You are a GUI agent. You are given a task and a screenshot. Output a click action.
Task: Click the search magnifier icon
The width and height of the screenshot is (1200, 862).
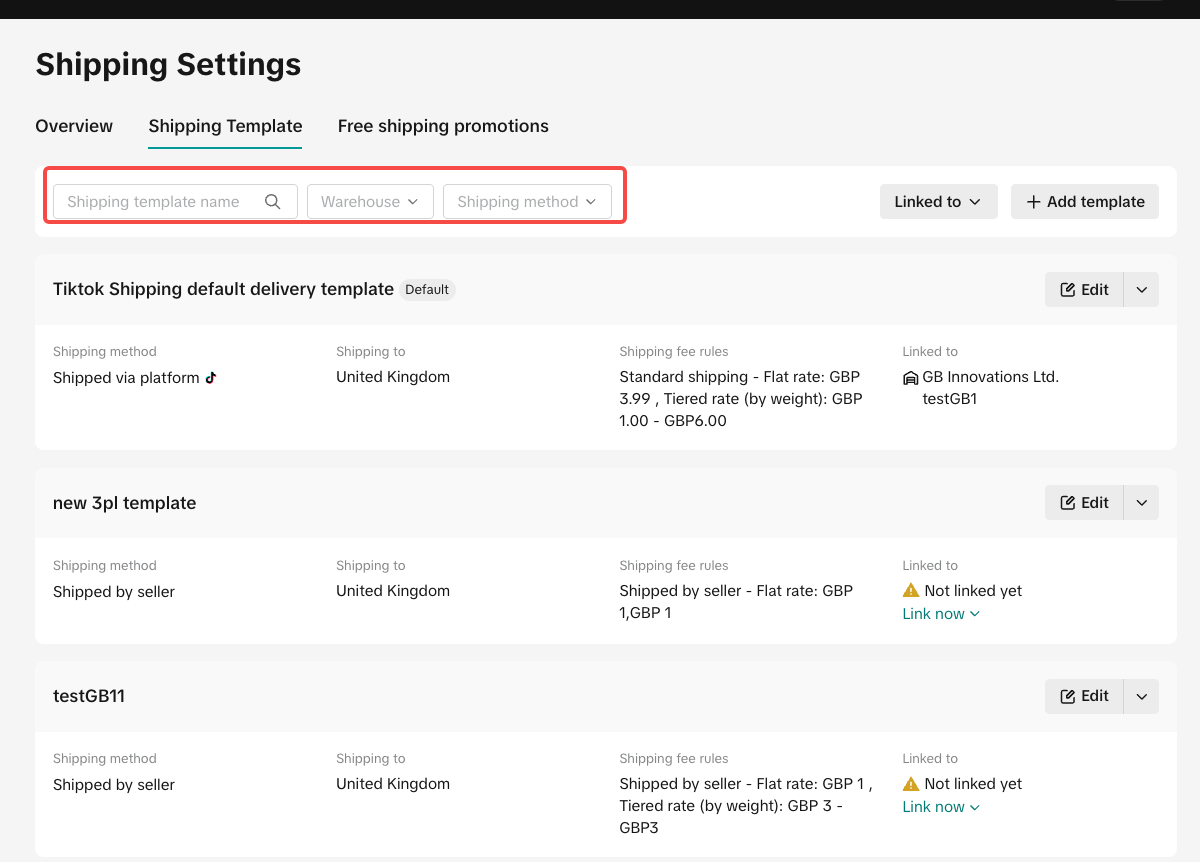[272, 202]
